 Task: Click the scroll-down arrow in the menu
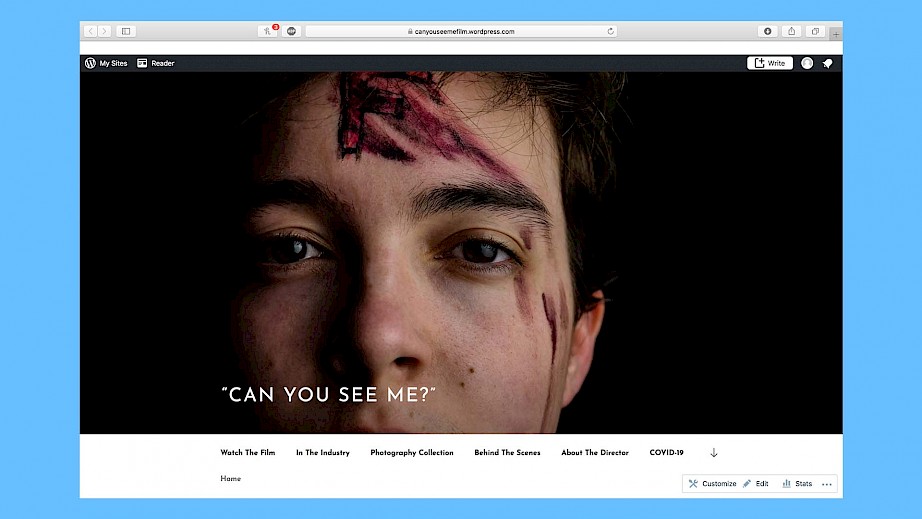[713, 453]
